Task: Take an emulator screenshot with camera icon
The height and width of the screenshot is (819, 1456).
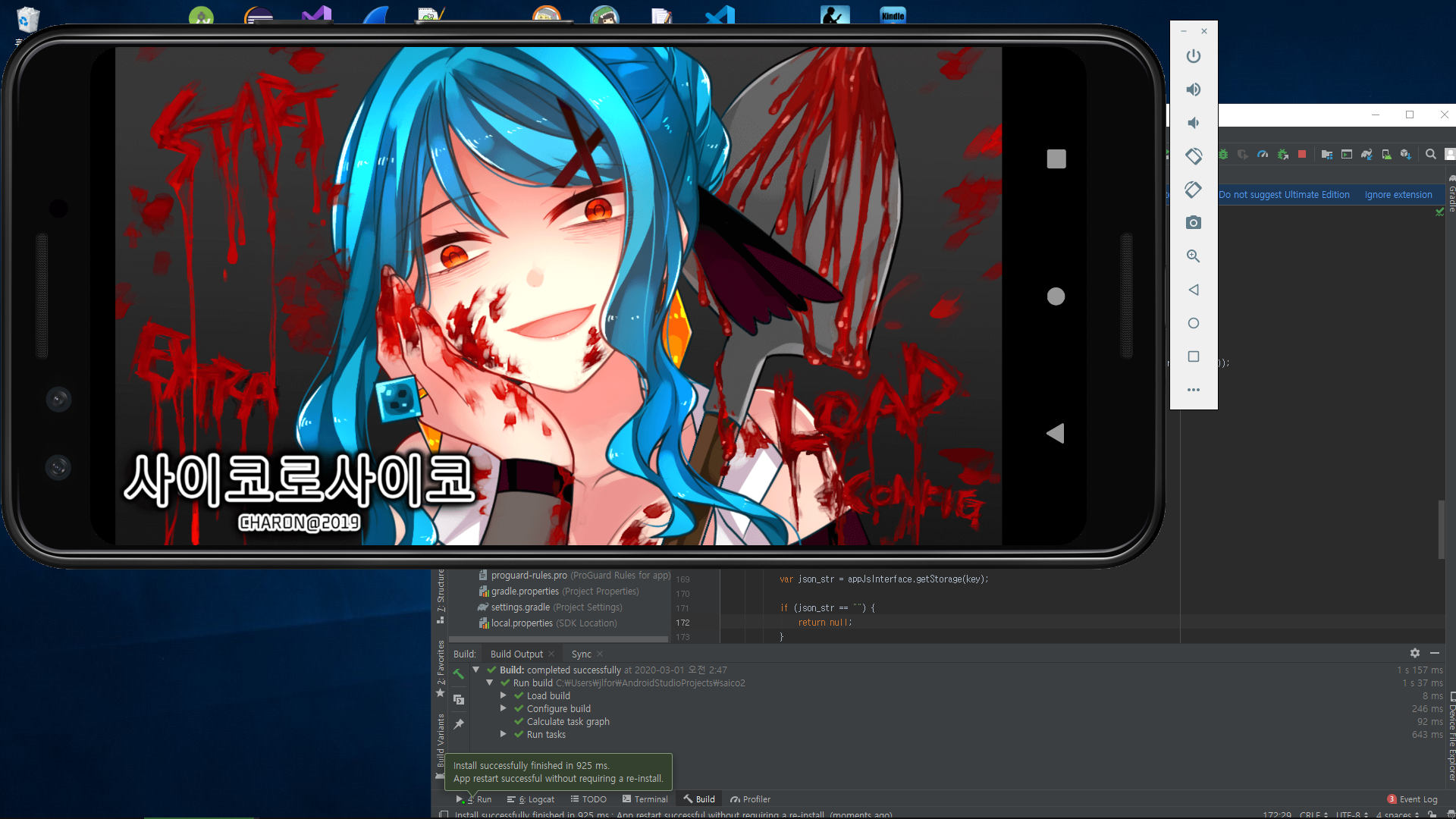Action: (1194, 223)
